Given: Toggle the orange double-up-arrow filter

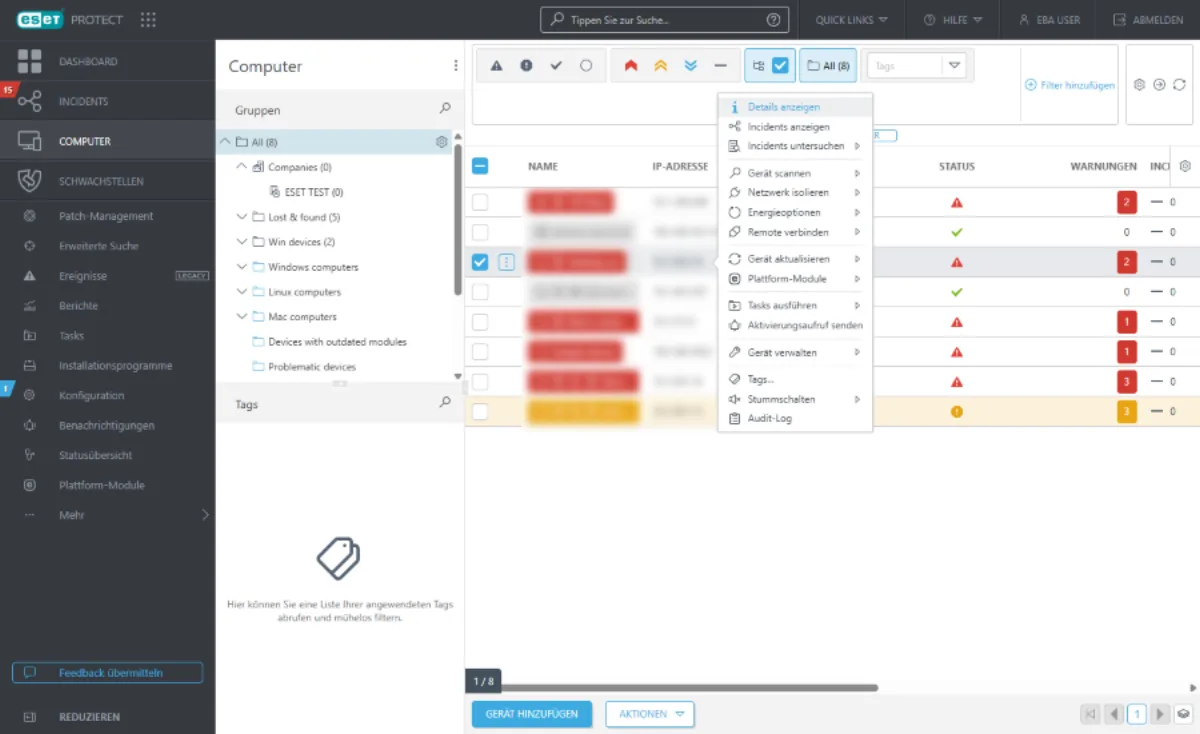Looking at the screenshot, I should (x=660, y=66).
